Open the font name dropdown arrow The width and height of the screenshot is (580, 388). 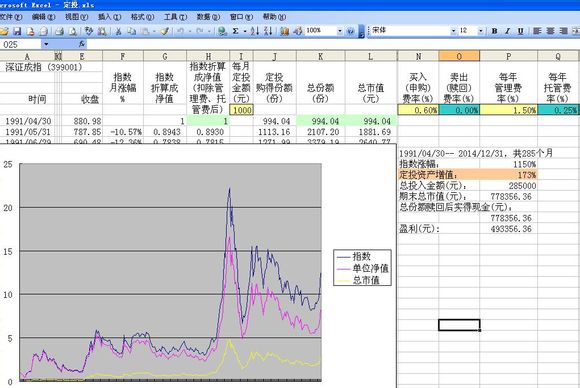pyautogui.click(x=453, y=31)
